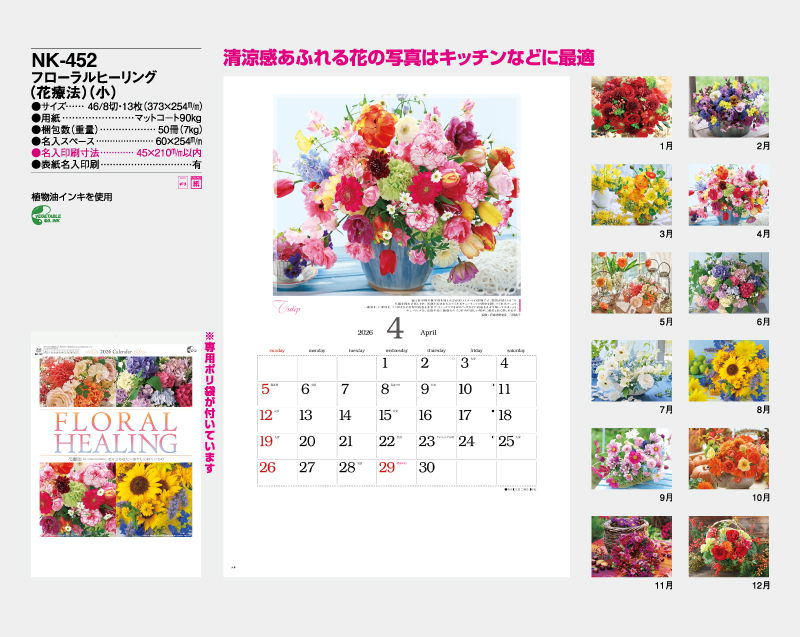Click the Vegetable Oil Ink logo
The height and width of the screenshot is (637, 800).
[46, 215]
